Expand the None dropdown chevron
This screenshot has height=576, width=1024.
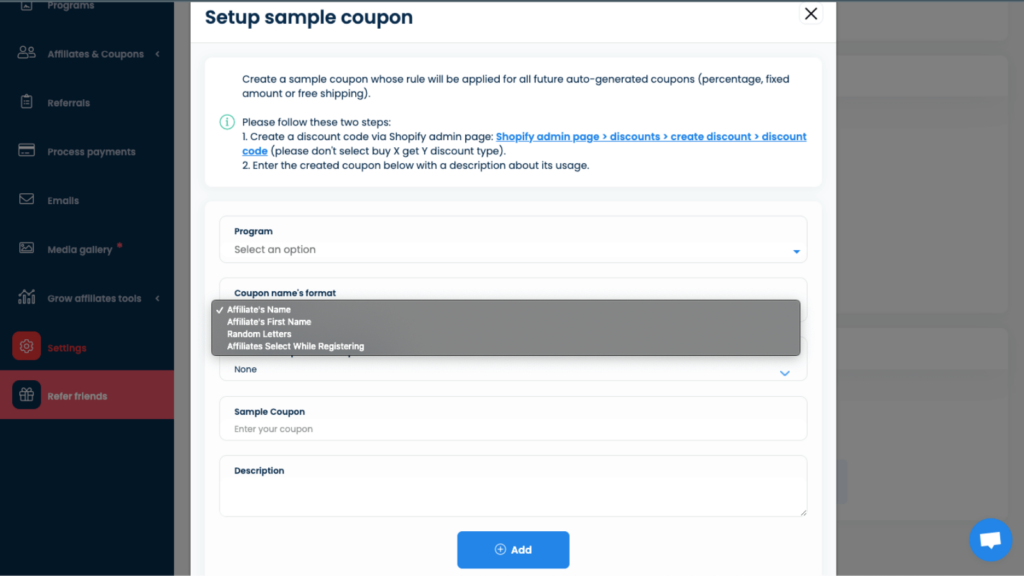pyautogui.click(x=785, y=373)
